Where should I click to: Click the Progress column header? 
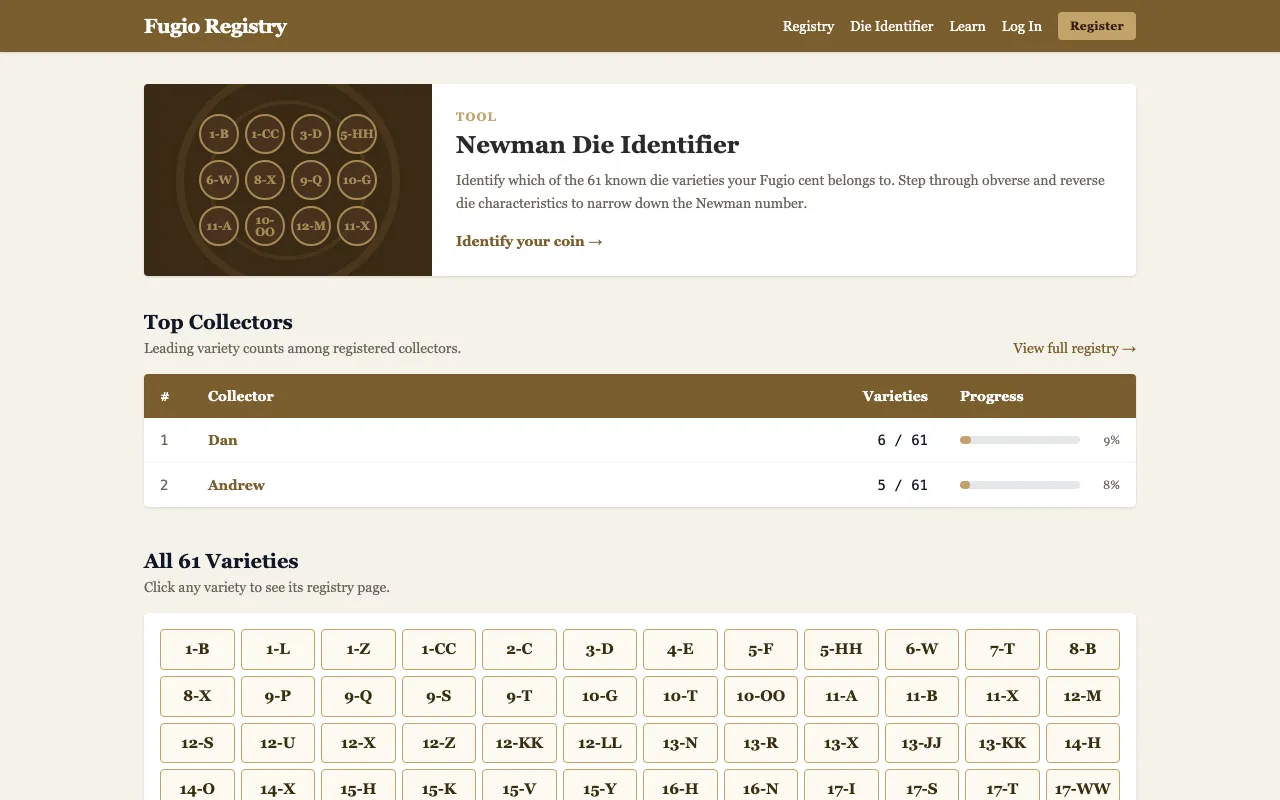click(x=991, y=396)
